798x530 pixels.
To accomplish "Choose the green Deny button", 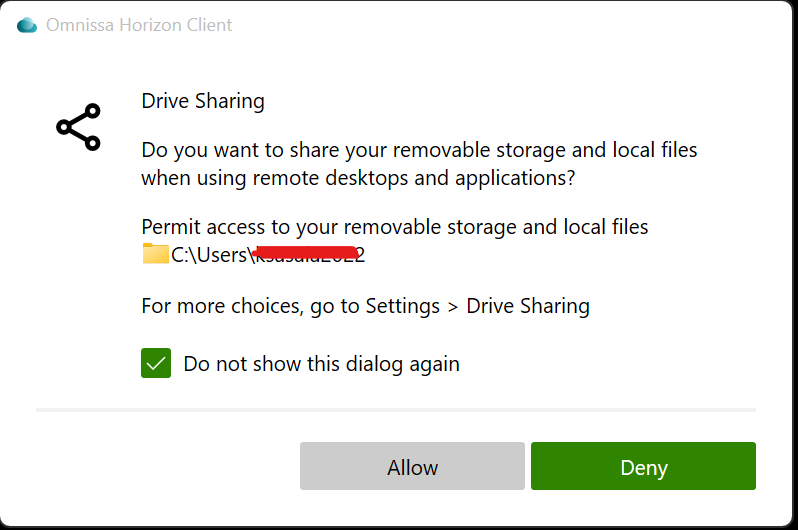I will pos(643,467).
